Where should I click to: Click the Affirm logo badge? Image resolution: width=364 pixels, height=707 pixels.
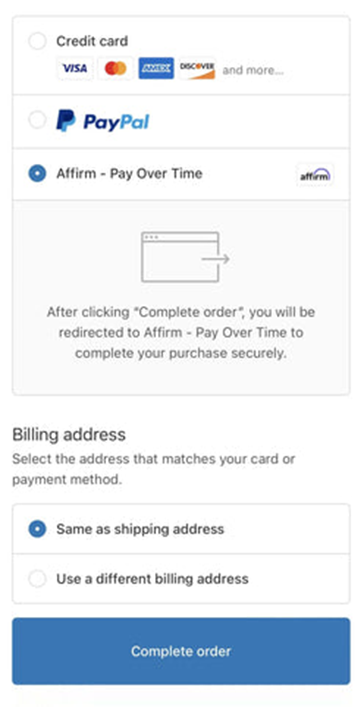316,175
